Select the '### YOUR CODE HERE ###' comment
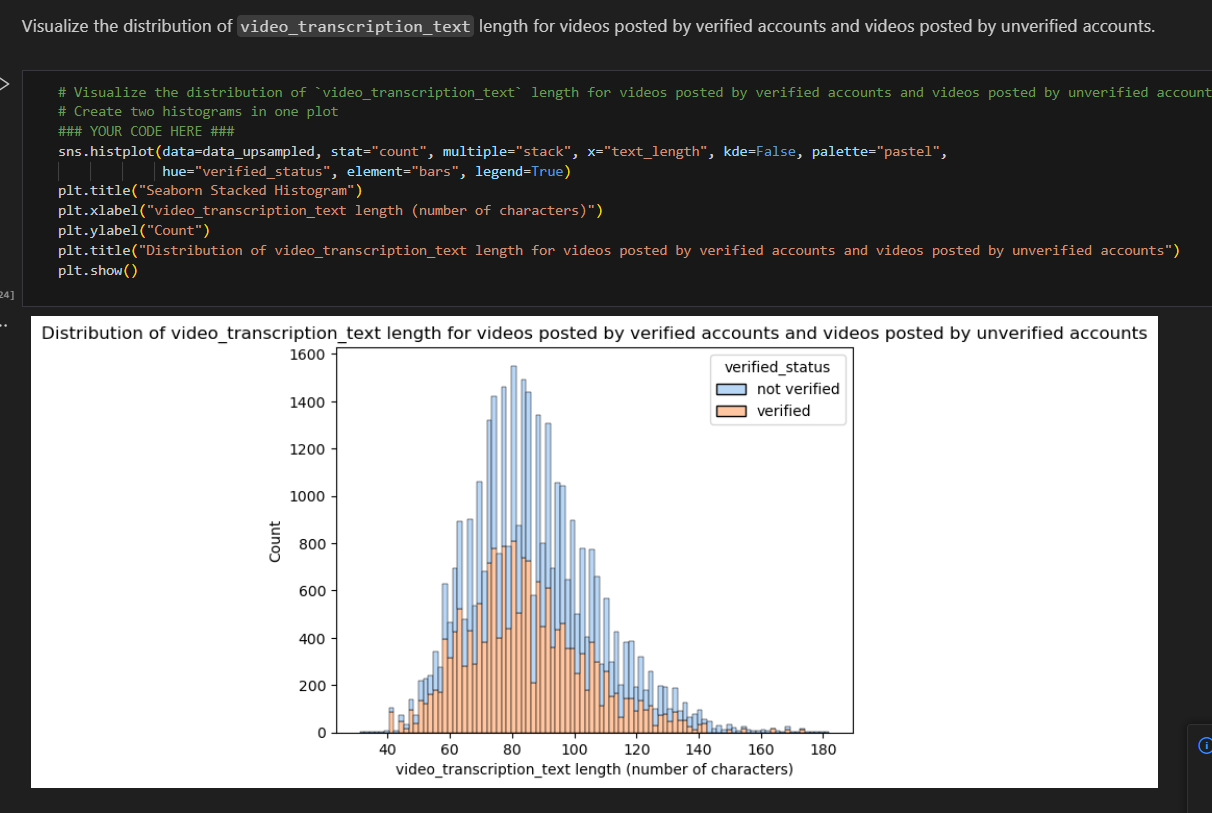The width and height of the screenshot is (1212, 813). point(145,130)
